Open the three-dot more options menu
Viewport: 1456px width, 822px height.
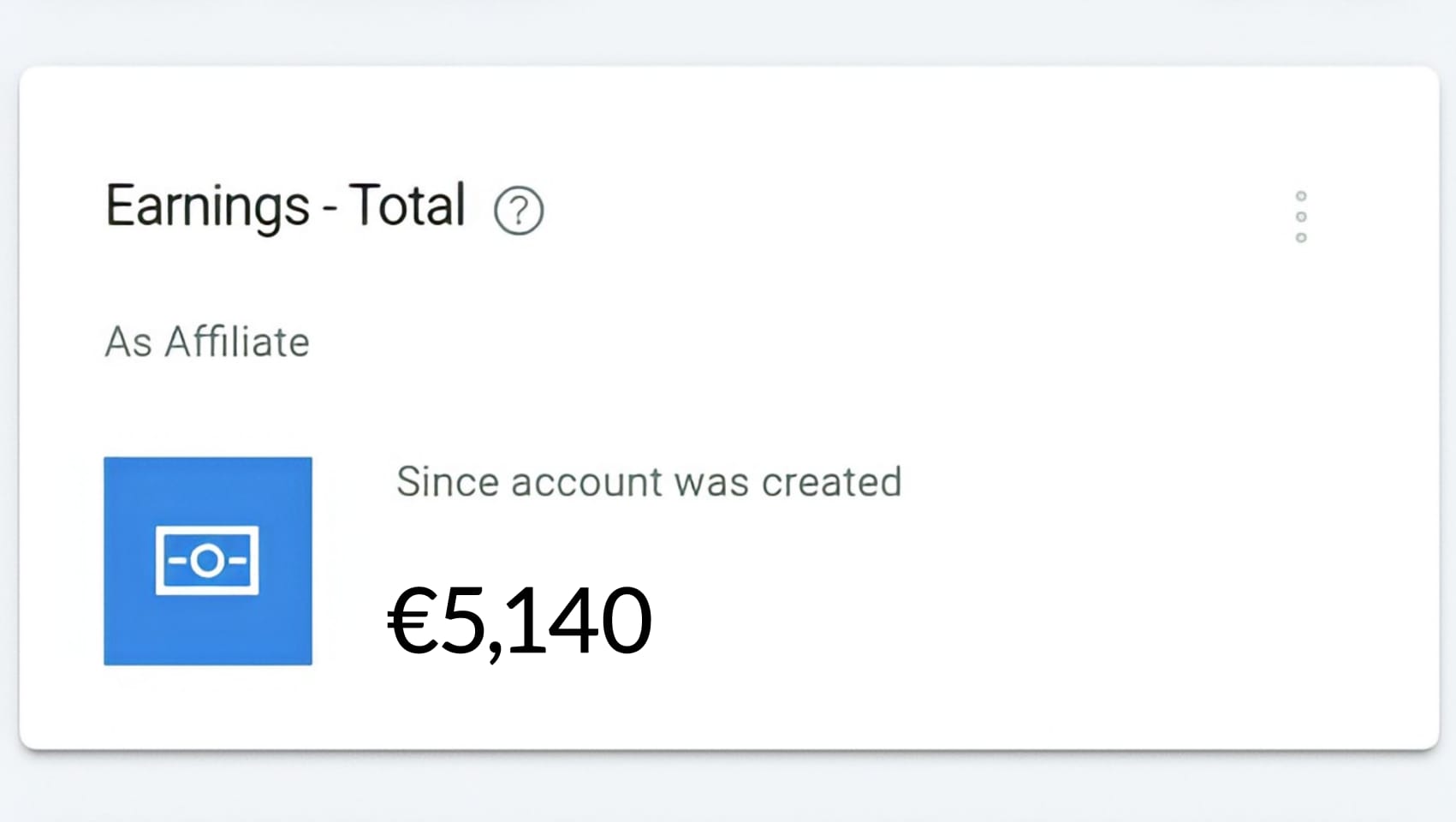click(1300, 217)
